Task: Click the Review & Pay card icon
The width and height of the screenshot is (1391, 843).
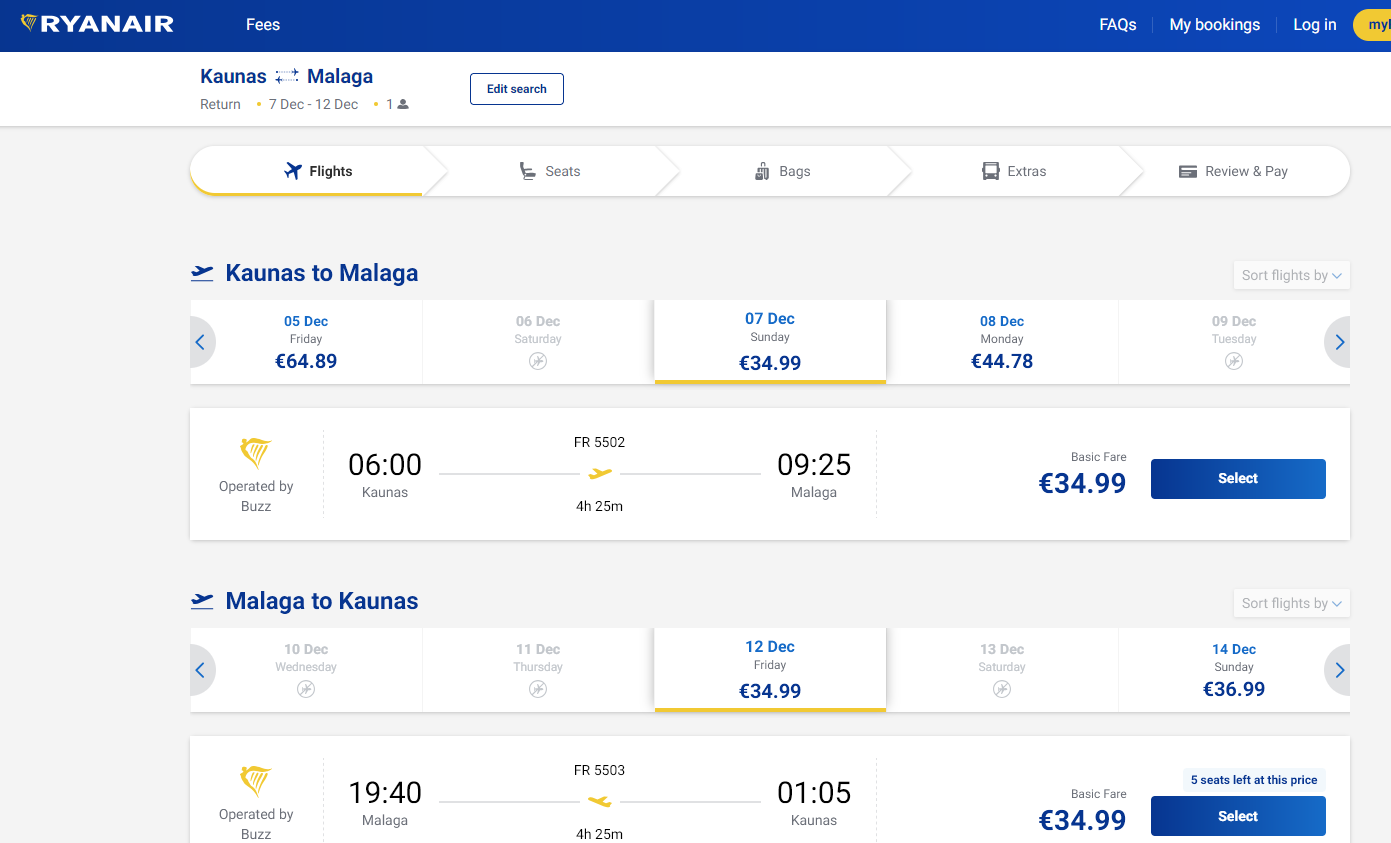Action: pos(1188,171)
